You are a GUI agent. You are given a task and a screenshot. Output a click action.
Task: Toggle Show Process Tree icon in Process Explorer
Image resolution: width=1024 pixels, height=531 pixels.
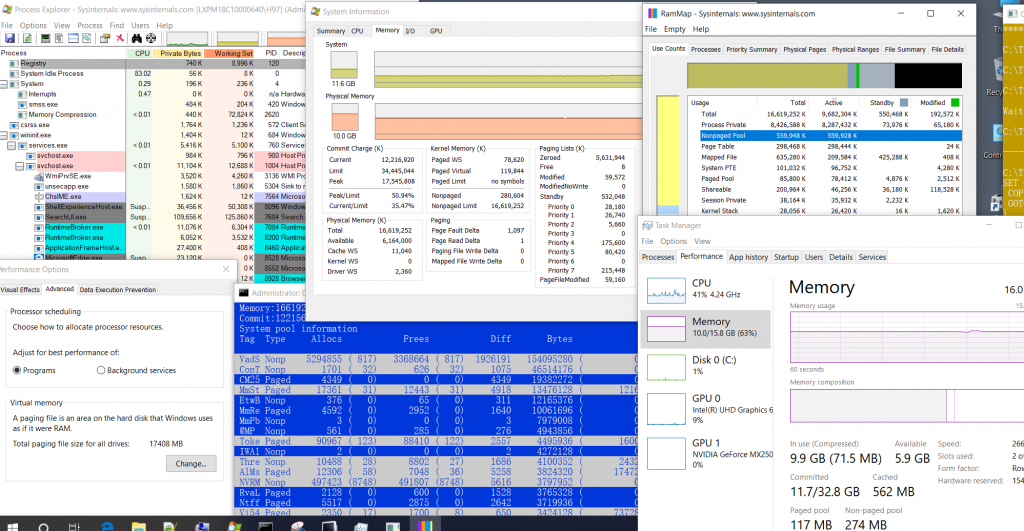pyautogui.click(x=59, y=39)
